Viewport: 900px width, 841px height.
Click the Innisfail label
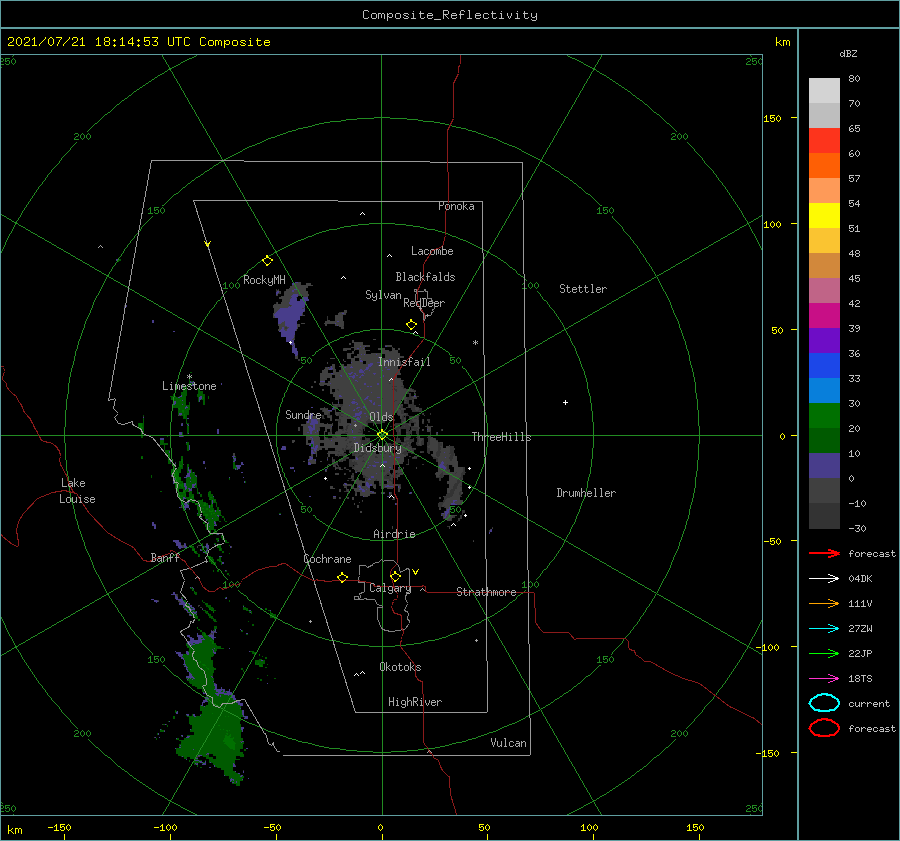coord(404,362)
